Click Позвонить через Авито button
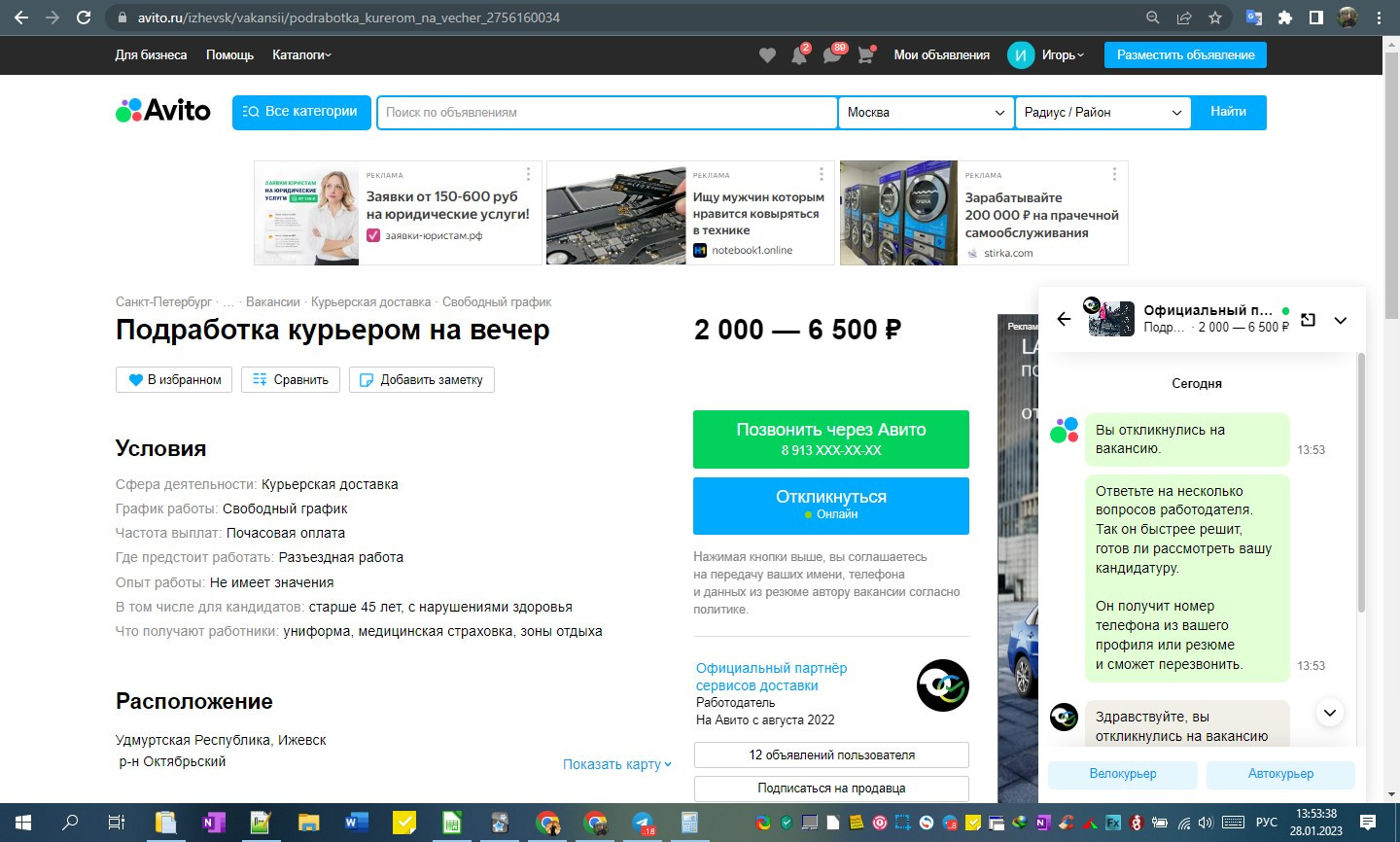The width and height of the screenshot is (1400, 842). click(x=831, y=439)
